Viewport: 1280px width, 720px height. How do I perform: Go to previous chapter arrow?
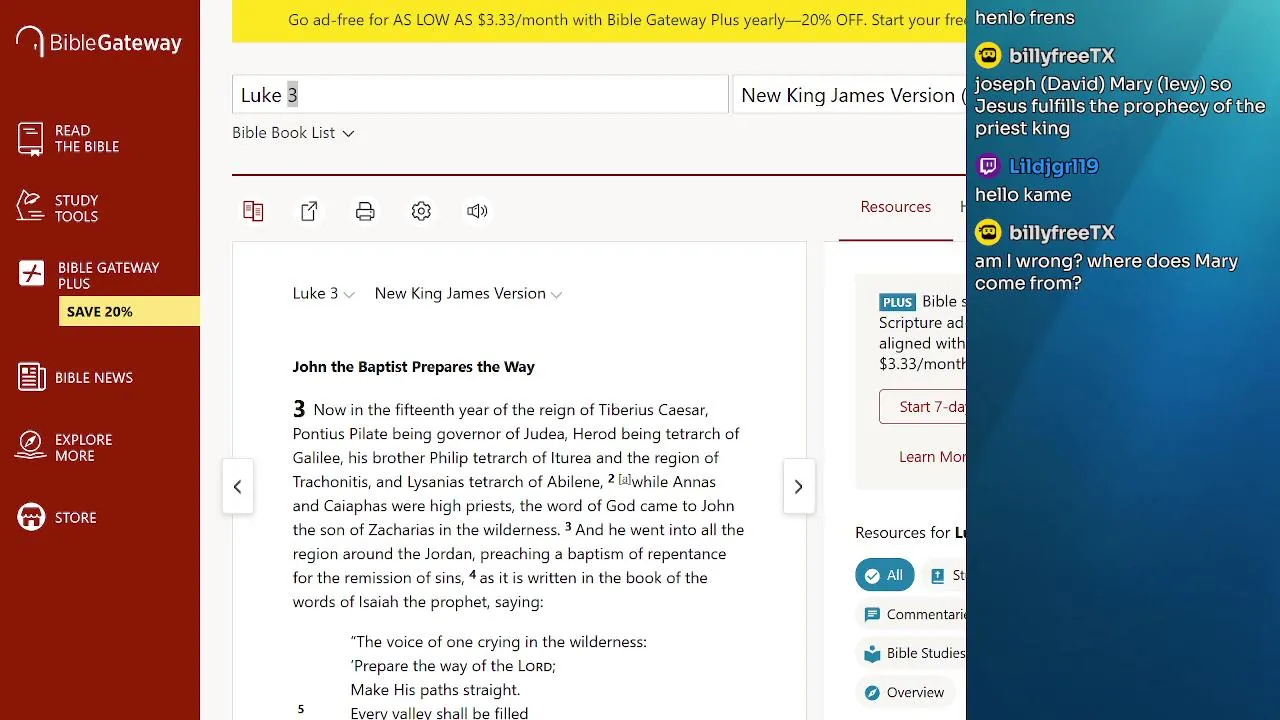click(237, 487)
